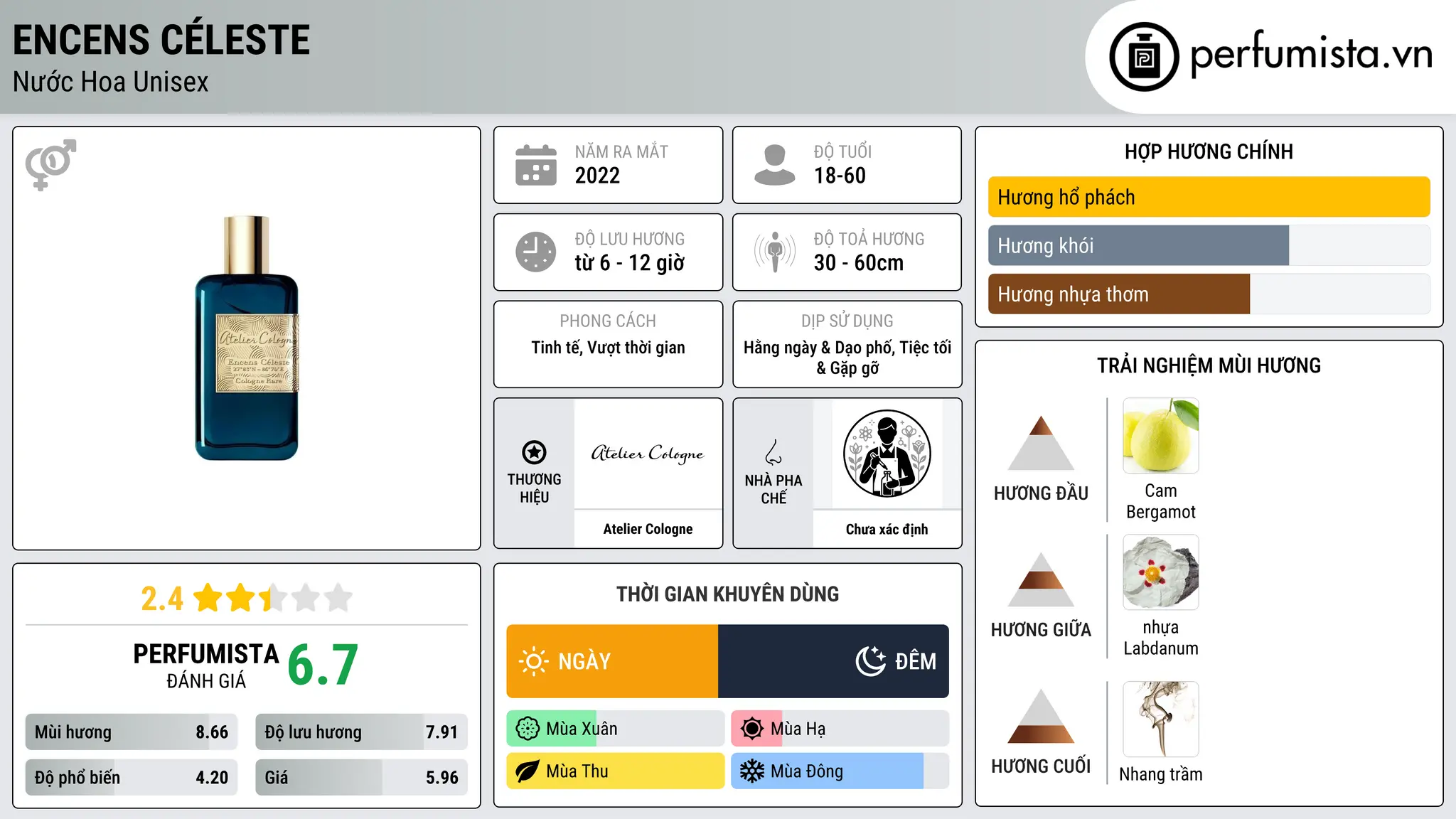Click the star badge icon above Thương hiệu

click(534, 452)
